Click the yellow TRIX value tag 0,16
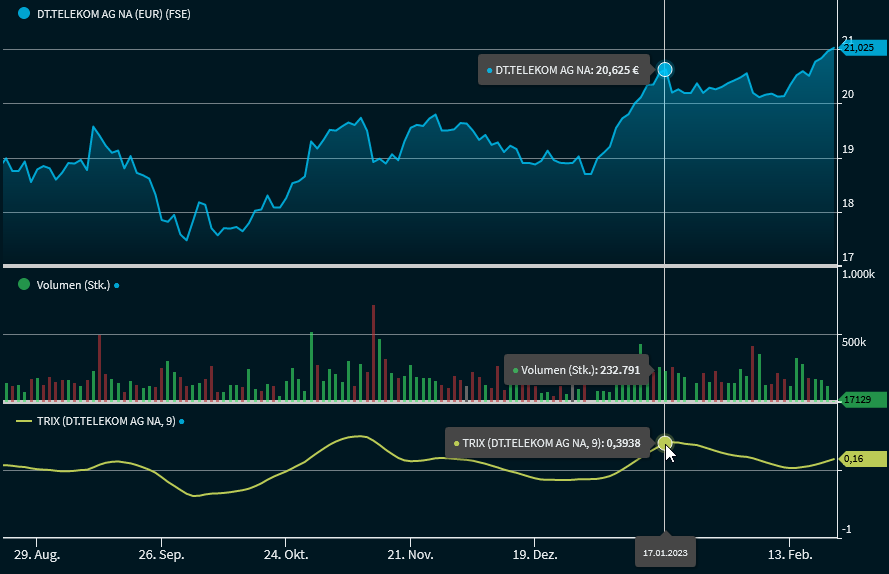Screen dimensions: 889x574 tap(859, 459)
